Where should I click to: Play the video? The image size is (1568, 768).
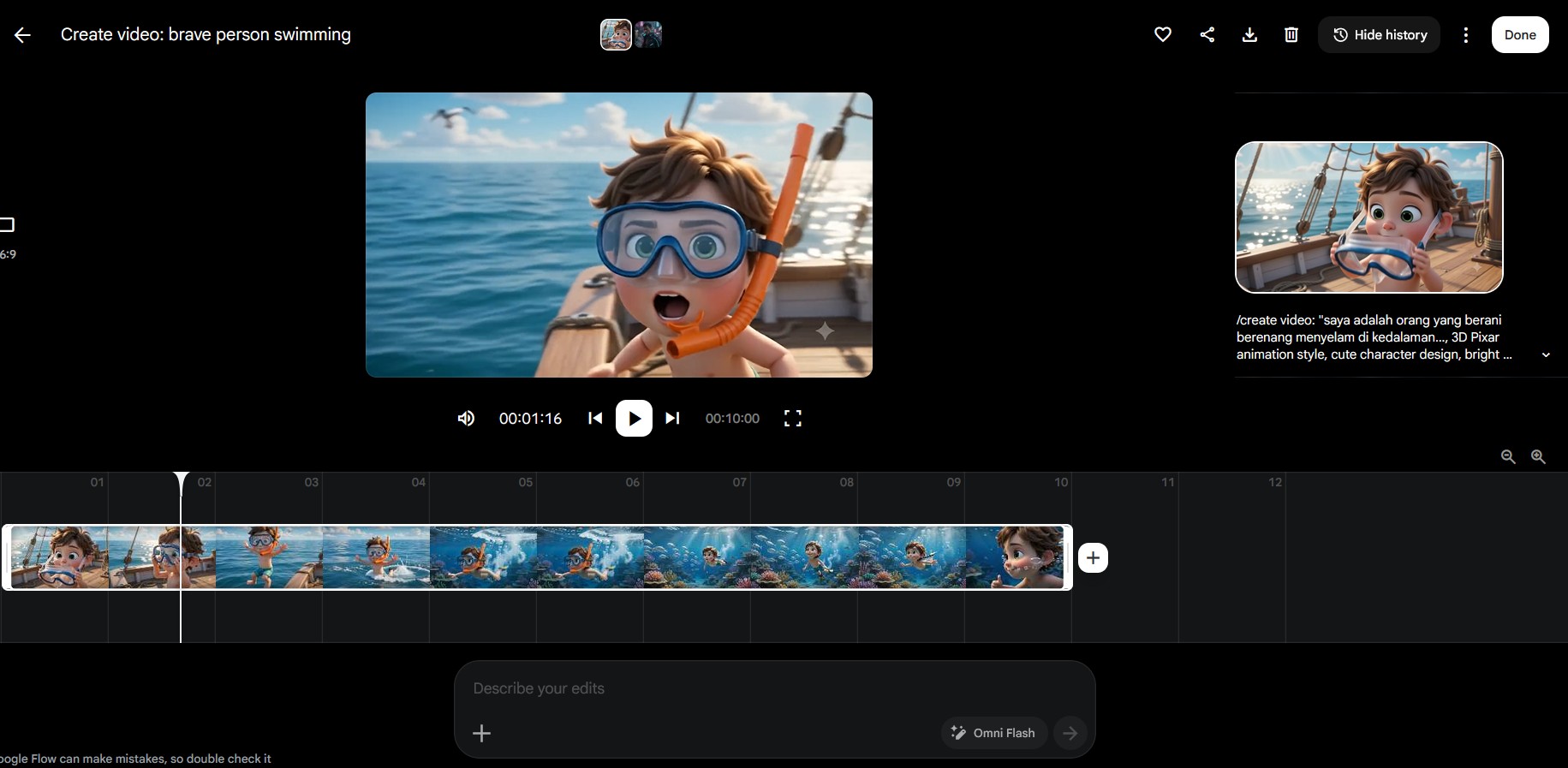pyautogui.click(x=634, y=419)
